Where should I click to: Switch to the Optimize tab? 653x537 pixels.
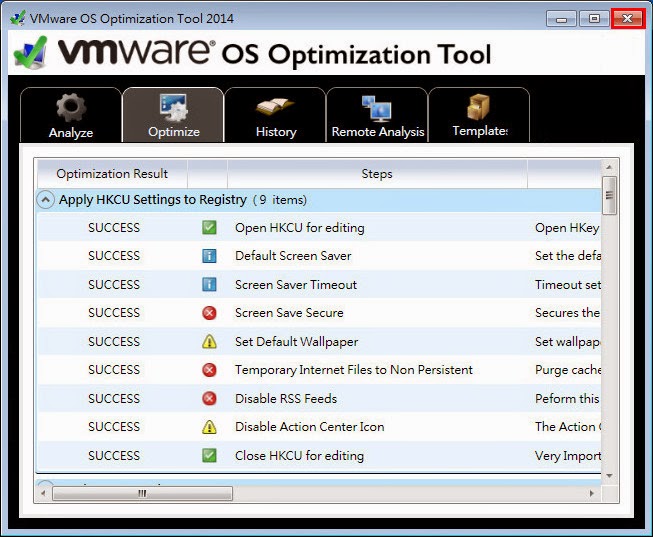[x=173, y=115]
